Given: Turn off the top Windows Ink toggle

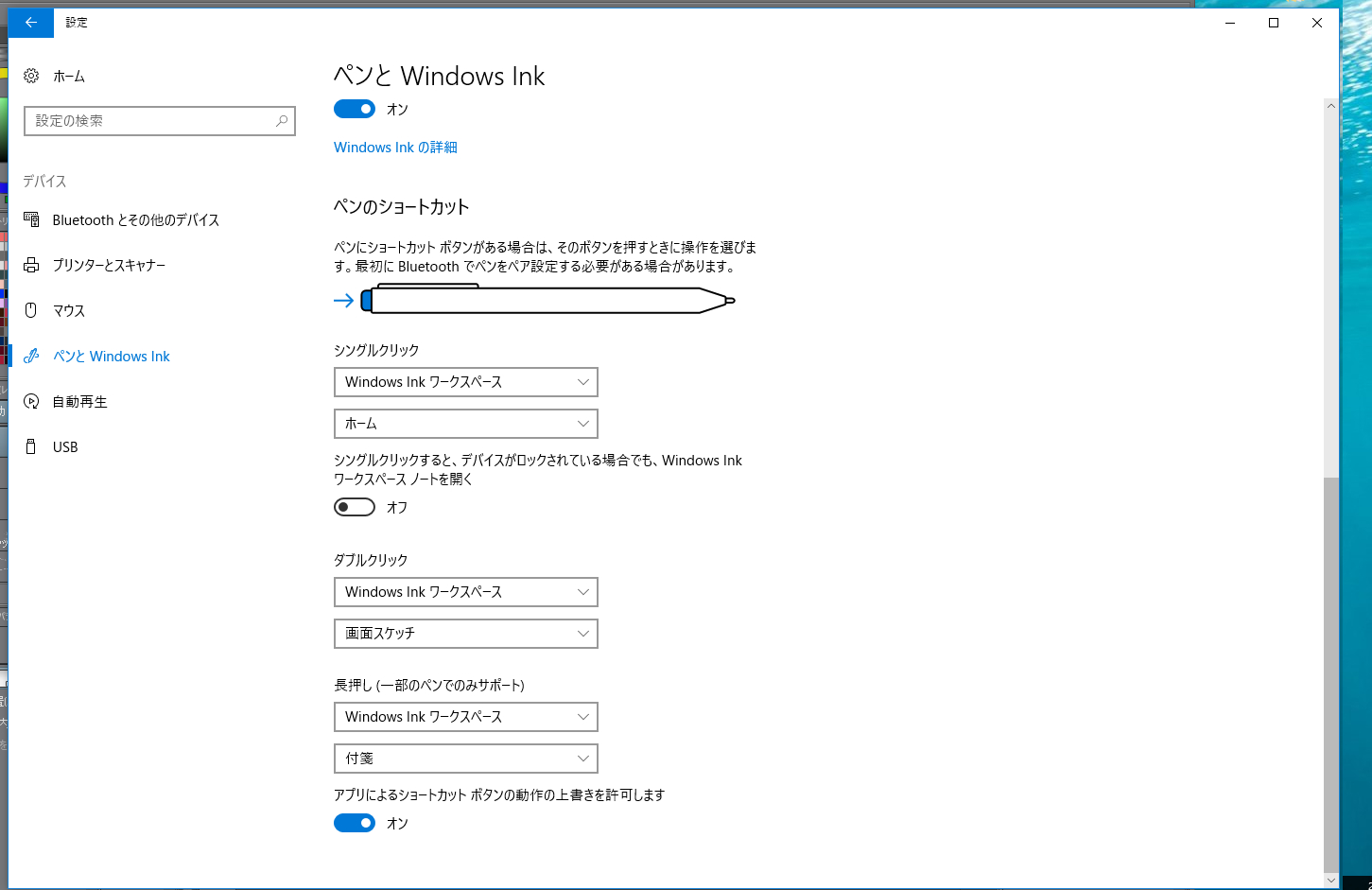Looking at the screenshot, I should pos(355,109).
